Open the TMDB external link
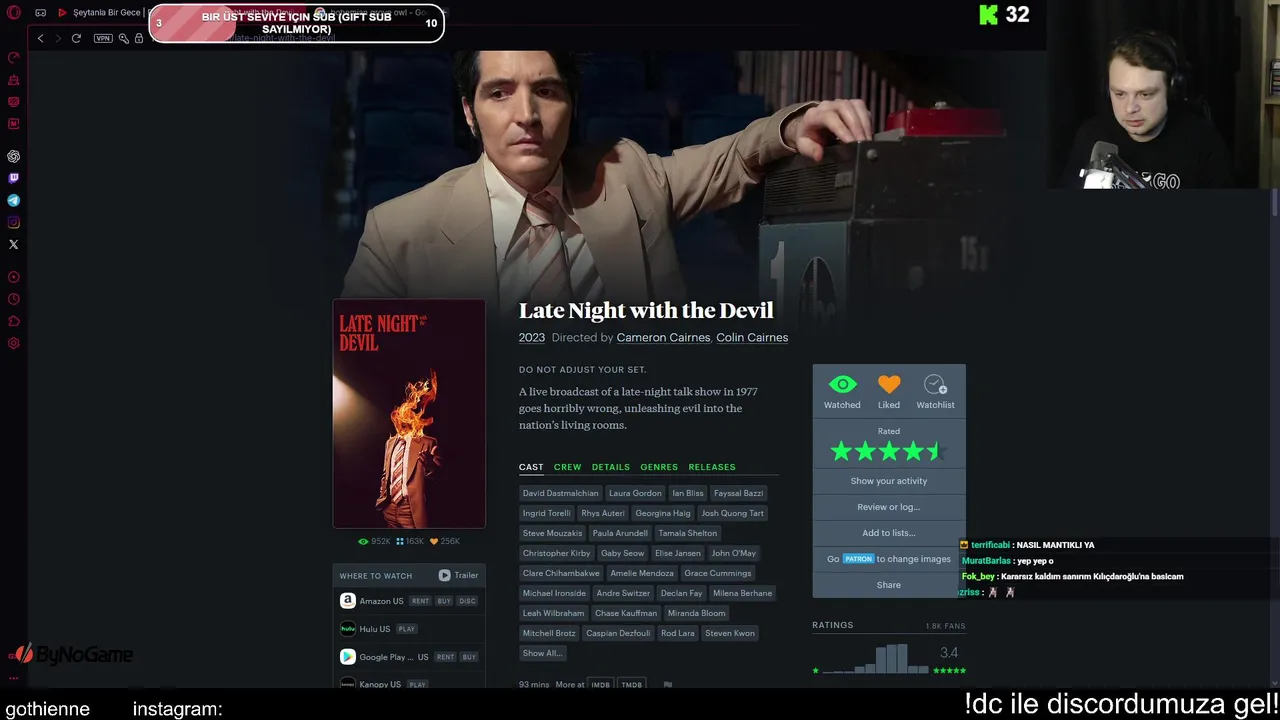The height and width of the screenshot is (720, 1280). (x=631, y=685)
